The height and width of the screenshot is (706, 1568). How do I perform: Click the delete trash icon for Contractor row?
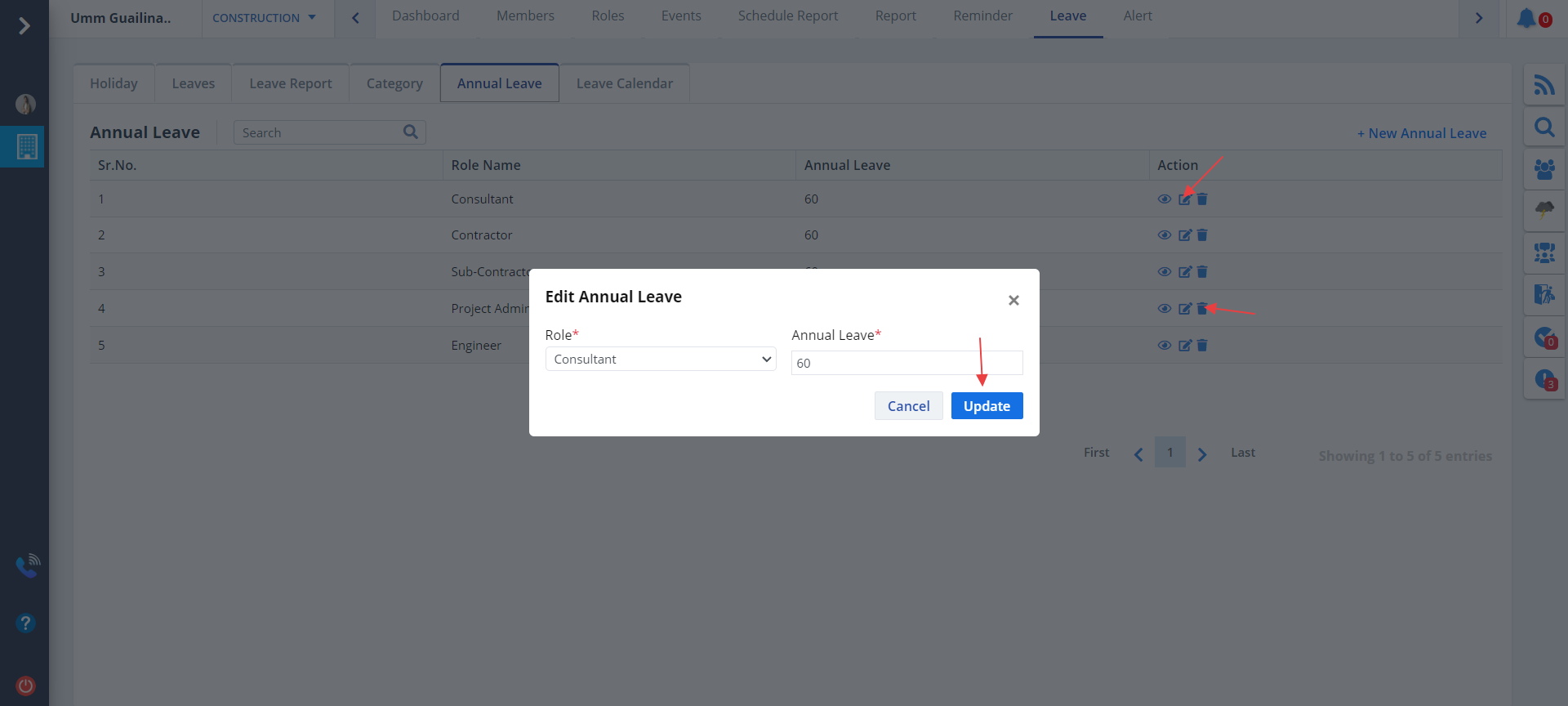click(1202, 235)
